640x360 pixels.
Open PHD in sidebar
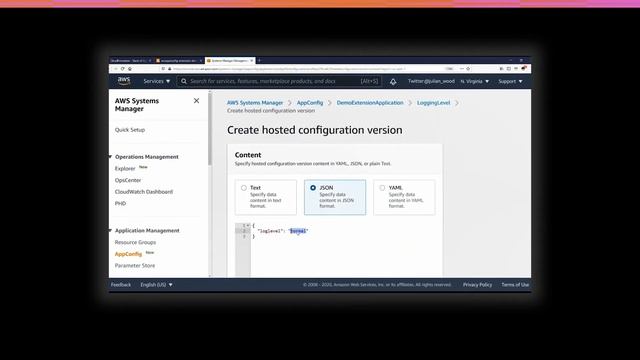[120, 203]
